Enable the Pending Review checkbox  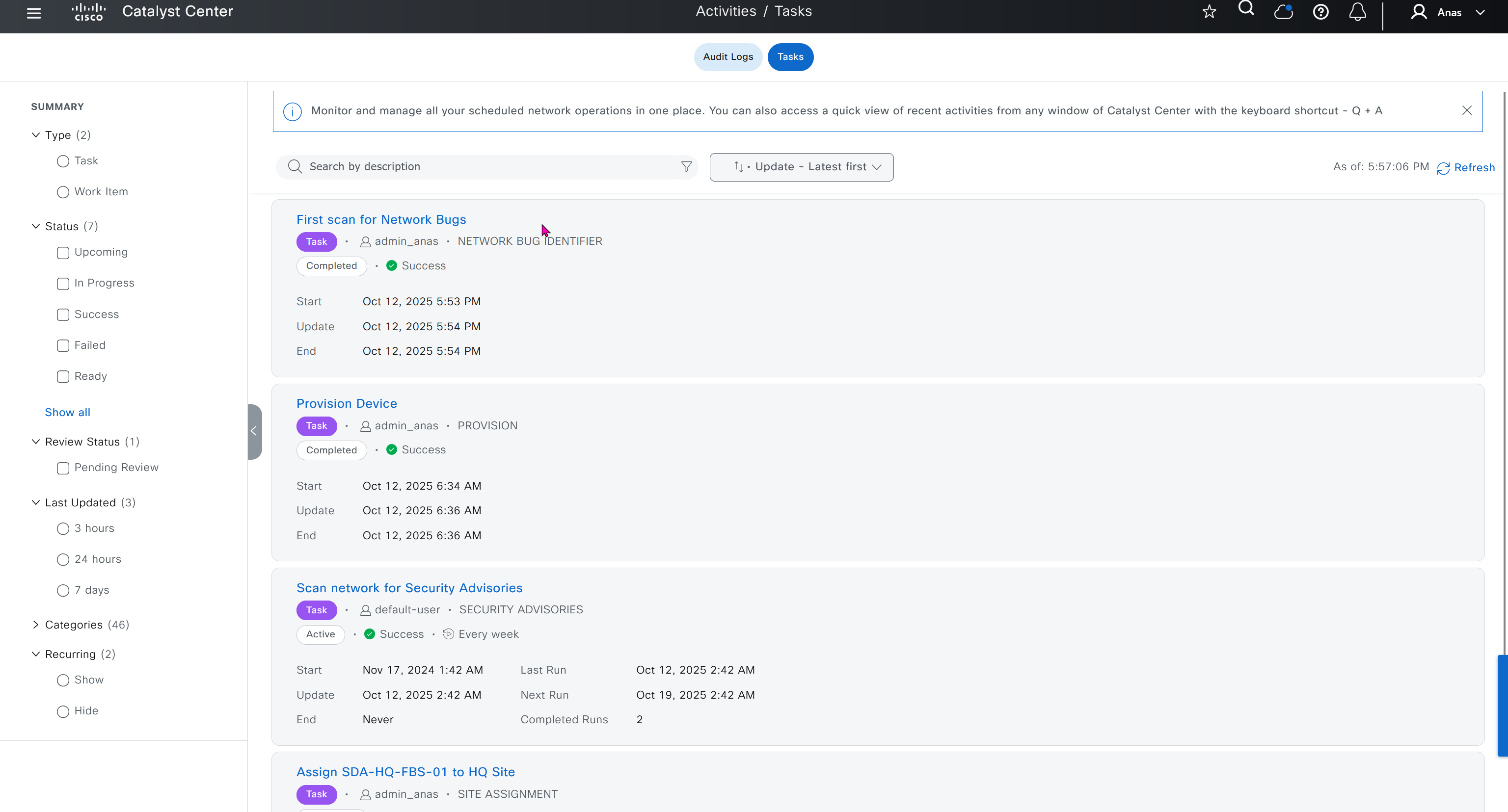[x=63, y=468]
